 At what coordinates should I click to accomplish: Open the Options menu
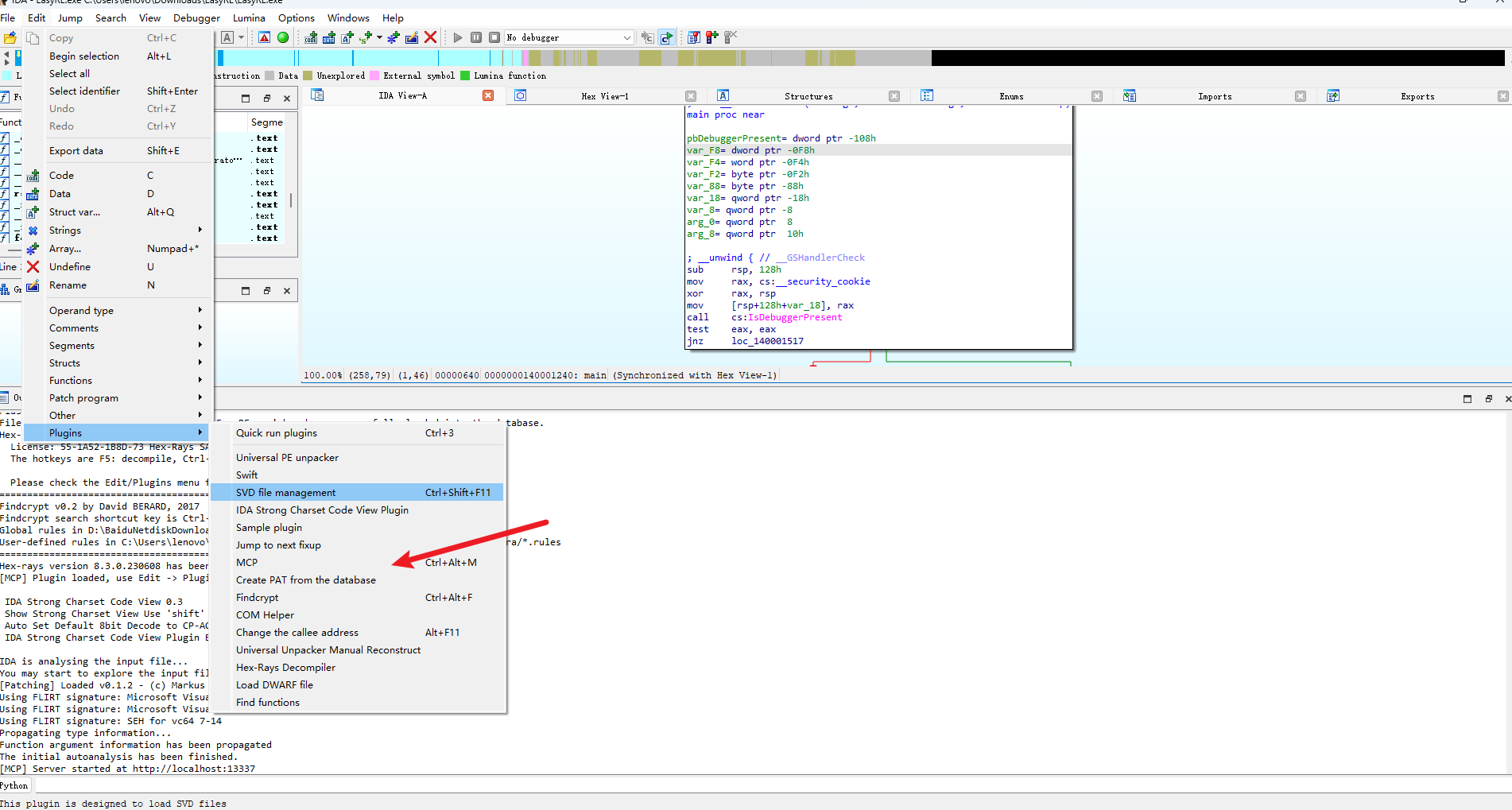297,17
